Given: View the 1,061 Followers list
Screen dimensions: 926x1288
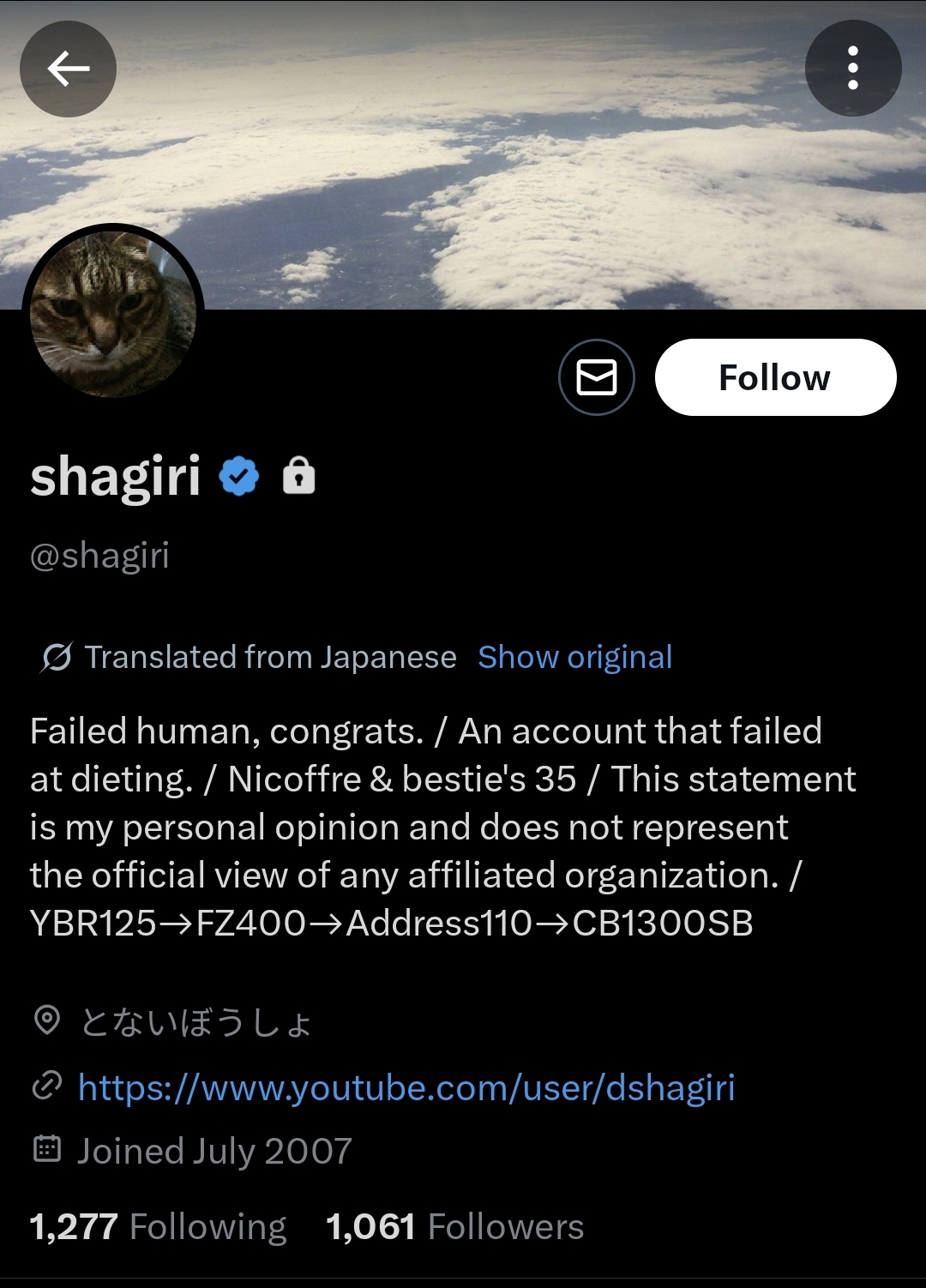Looking at the screenshot, I should (454, 1226).
